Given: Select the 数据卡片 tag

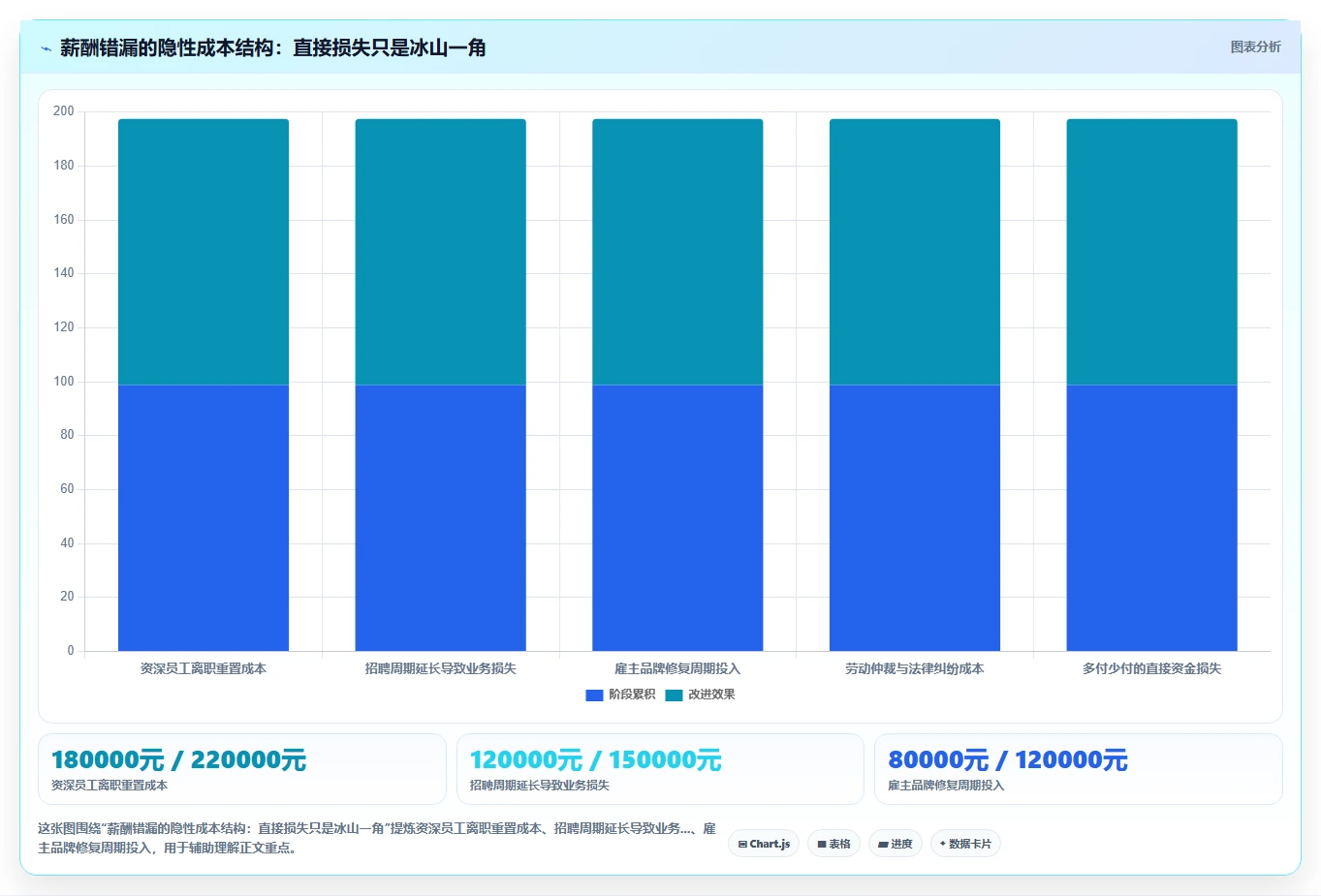Looking at the screenshot, I should coord(965,844).
